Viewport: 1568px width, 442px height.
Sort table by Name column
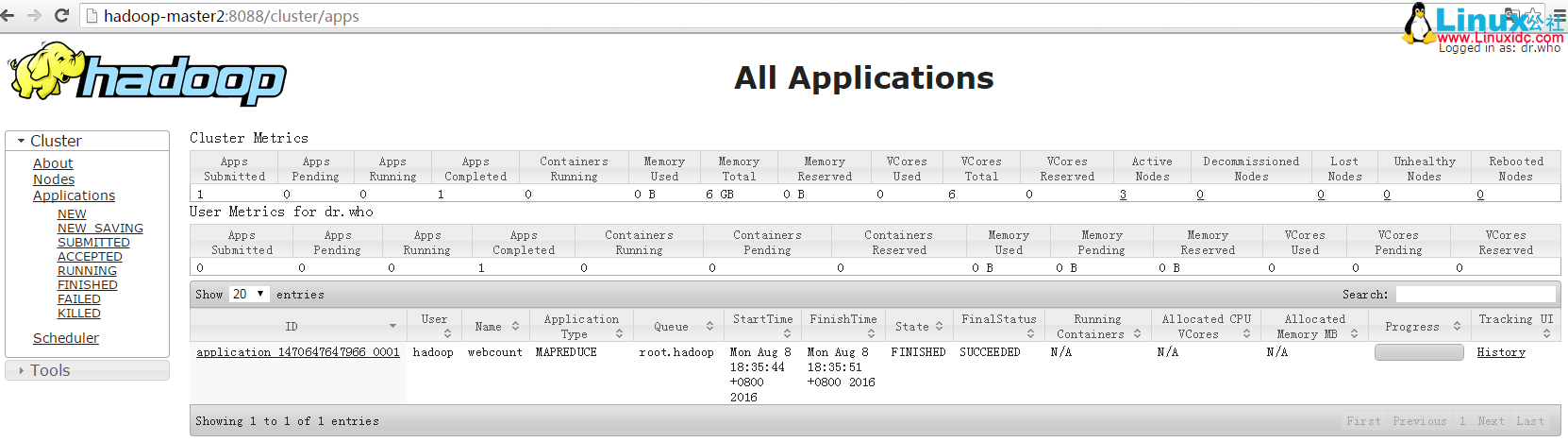(494, 326)
